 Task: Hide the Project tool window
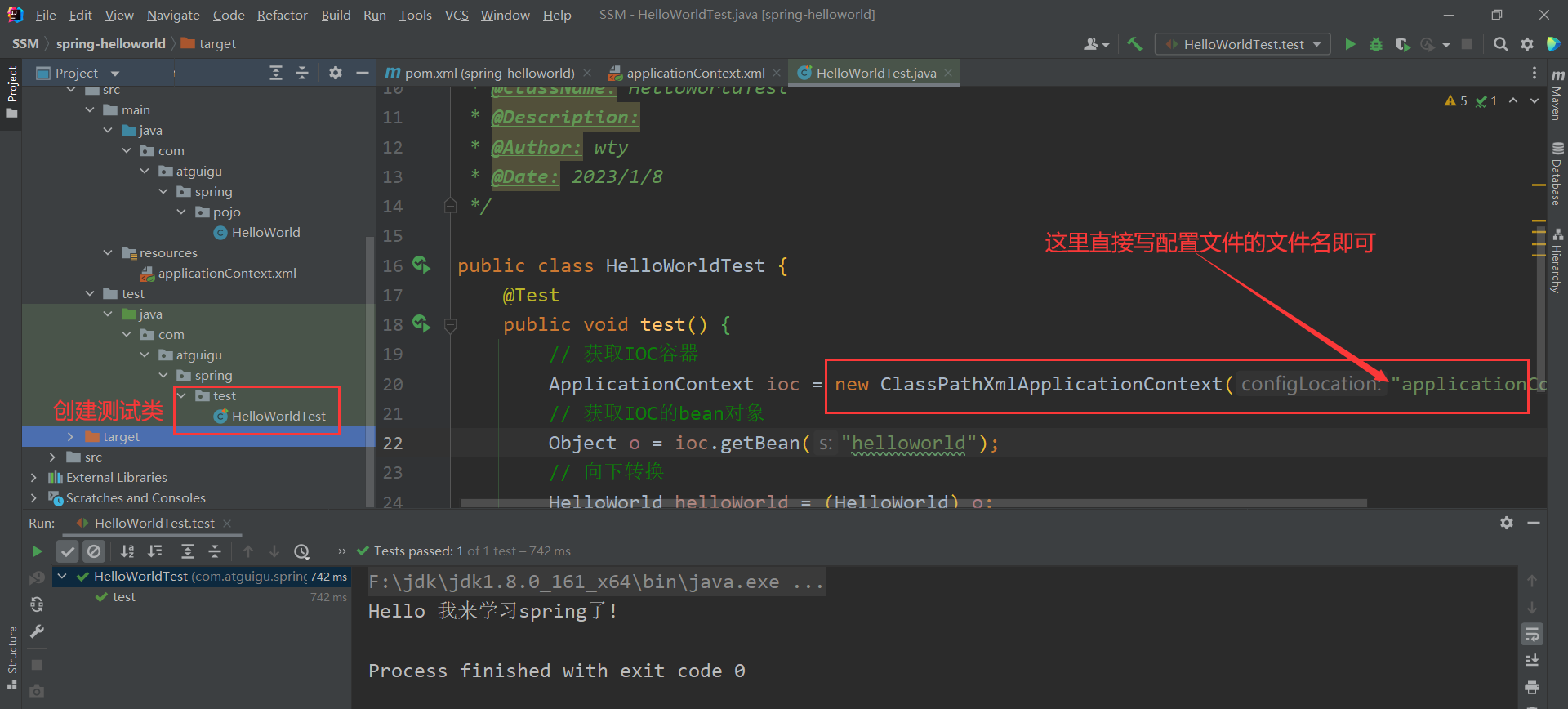click(x=363, y=73)
